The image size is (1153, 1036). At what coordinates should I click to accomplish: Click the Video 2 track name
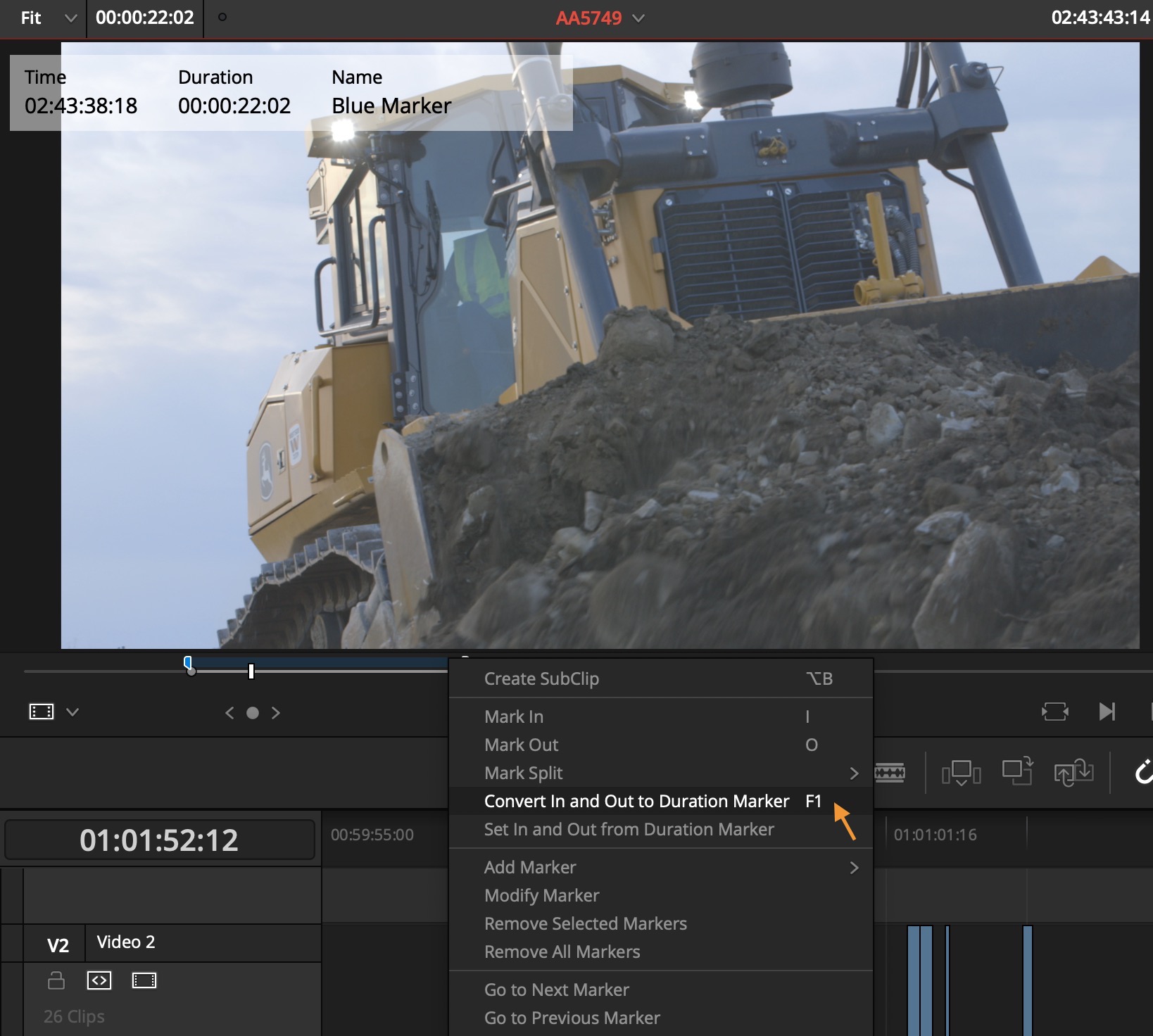click(x=126, y=942)
